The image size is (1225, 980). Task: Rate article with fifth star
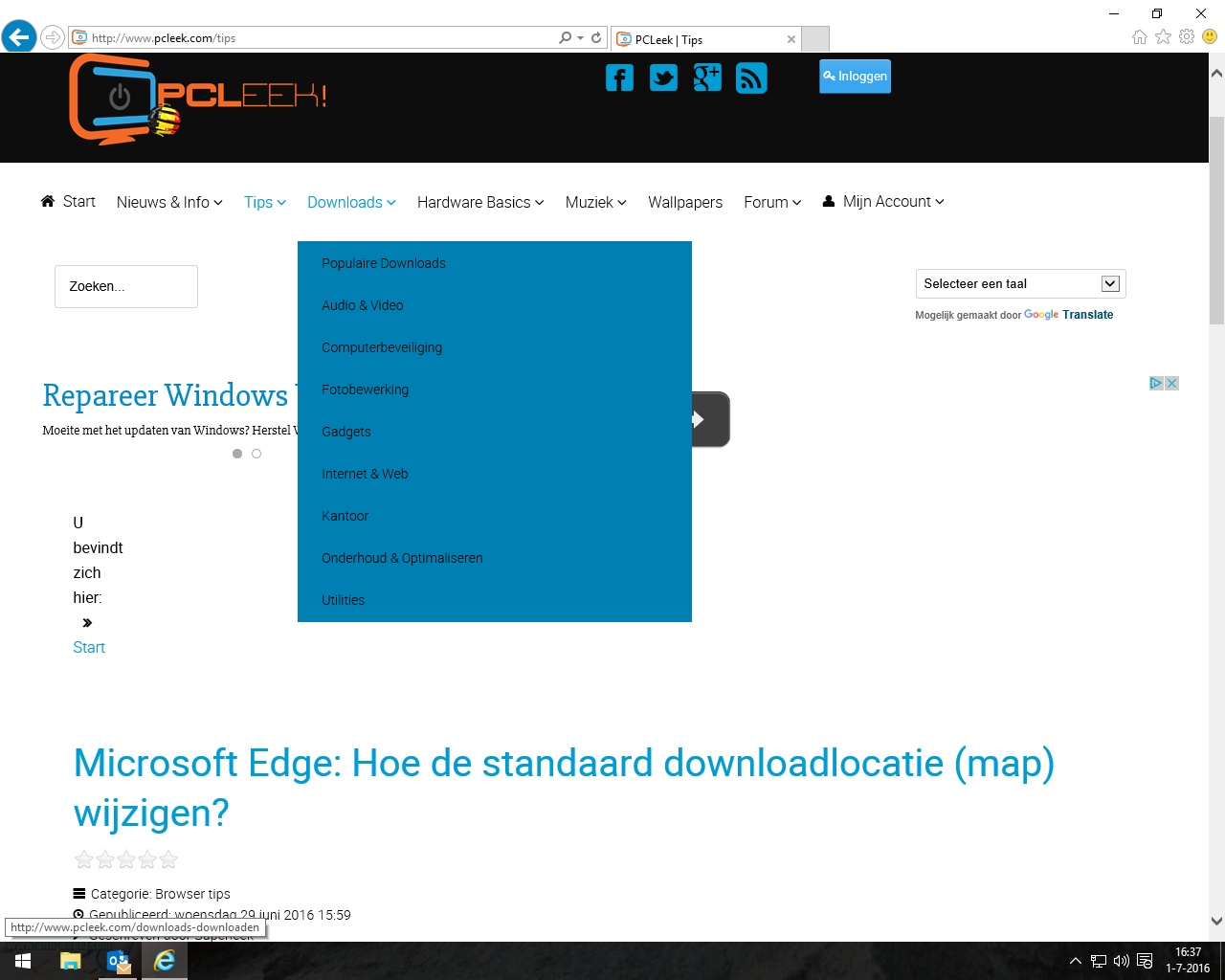[x=168, y=859]
